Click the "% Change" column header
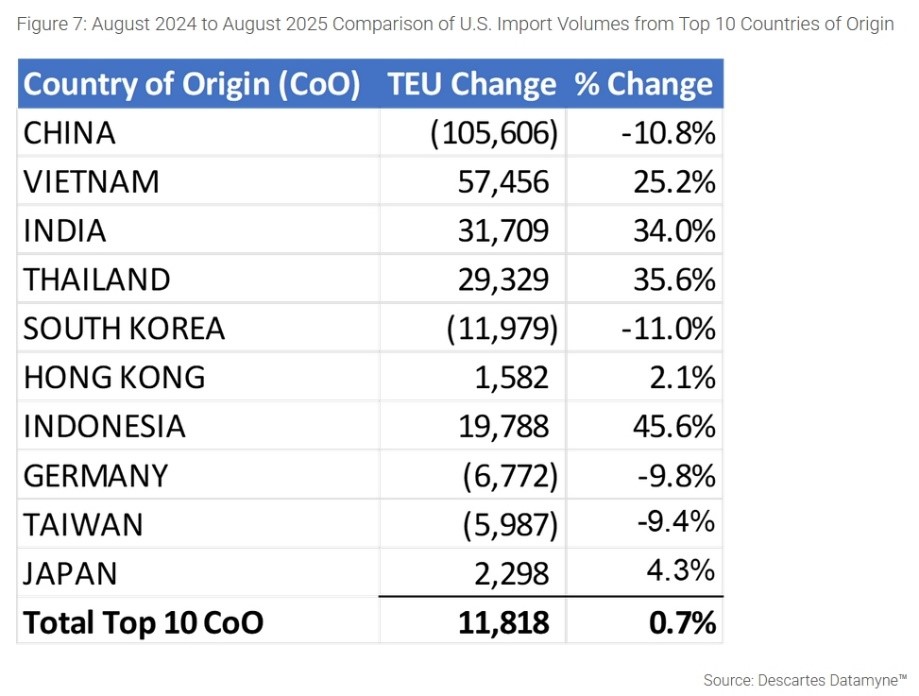The height and width of the screenshot is (696, 919). 644,84
